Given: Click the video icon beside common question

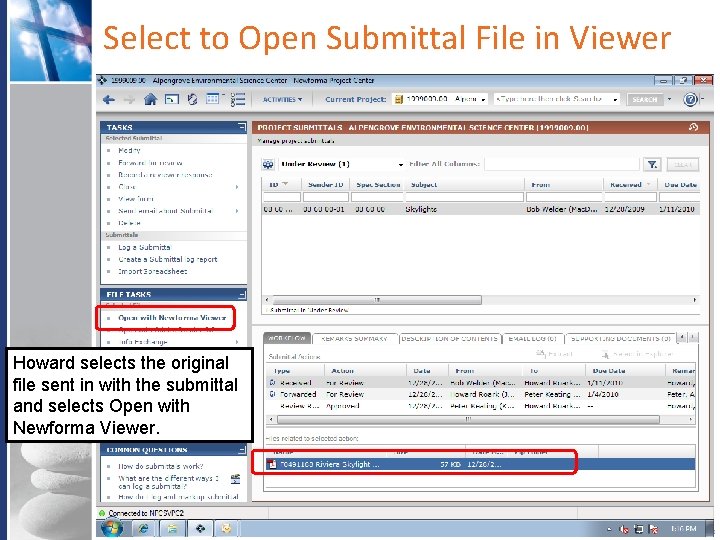Looking at the screenshot, I should (x=235, y=479).
